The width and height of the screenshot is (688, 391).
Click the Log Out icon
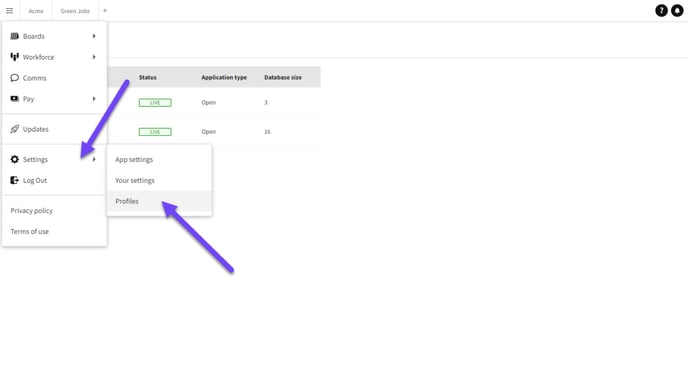tap(14, 180)
